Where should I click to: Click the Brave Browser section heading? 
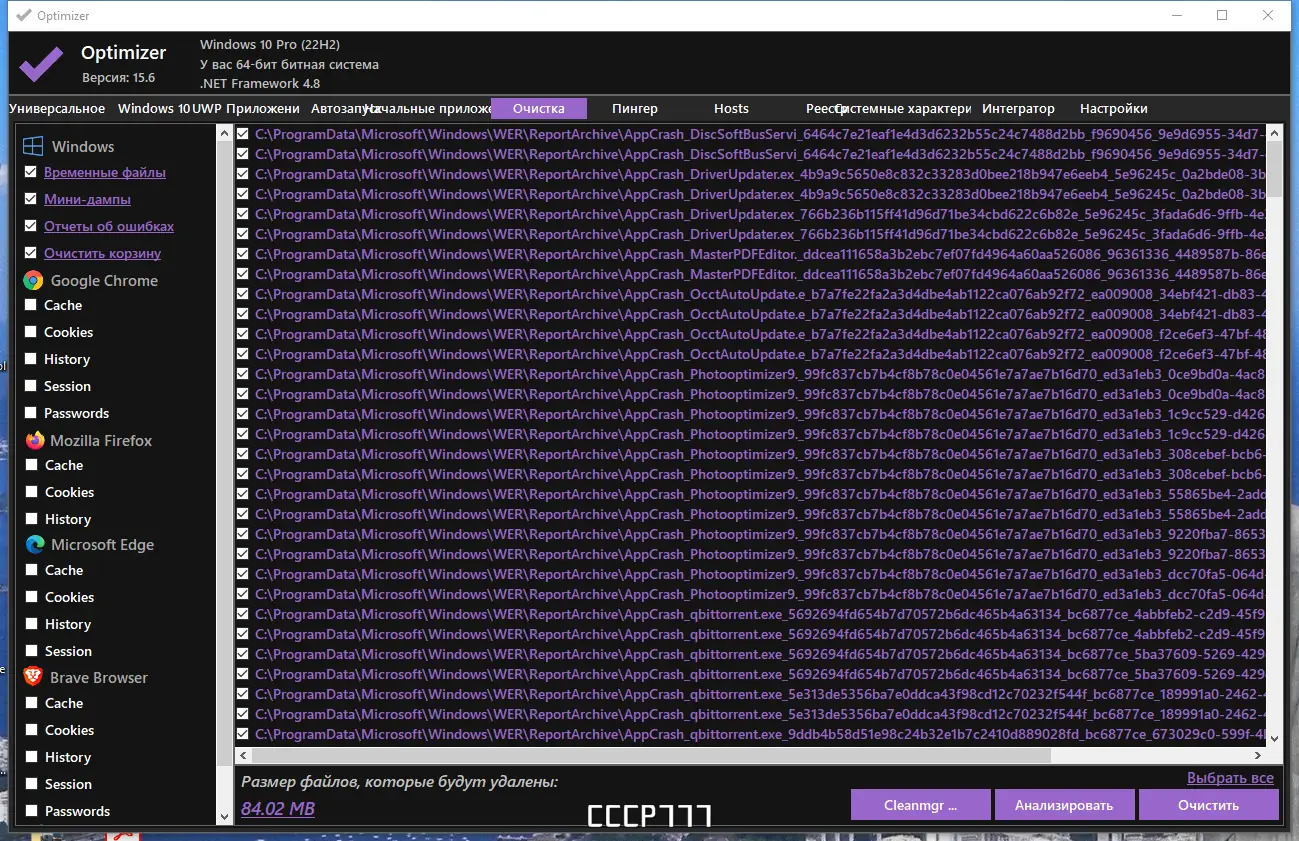[x=99, y=677]
